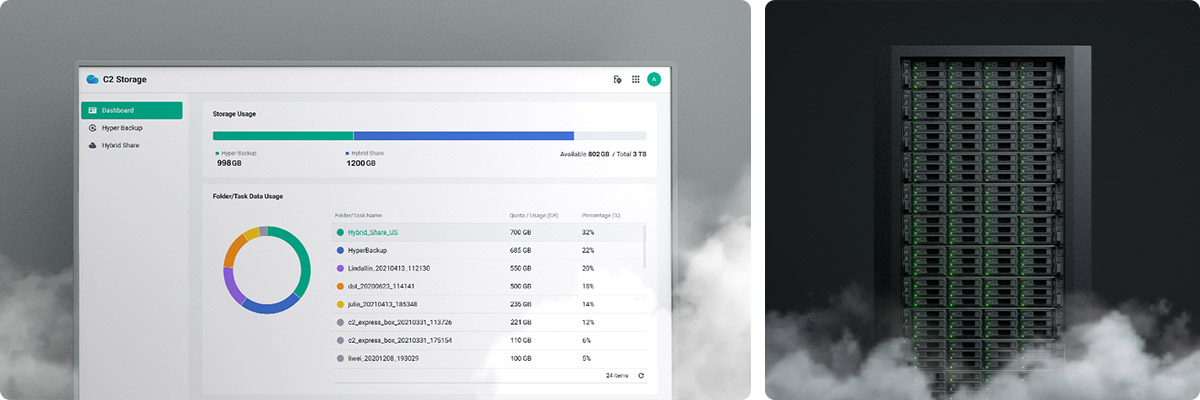The width and height of the screenshot is (1200, 400).
Task: Open the file location settings icon
Action: tap(617, 79)
